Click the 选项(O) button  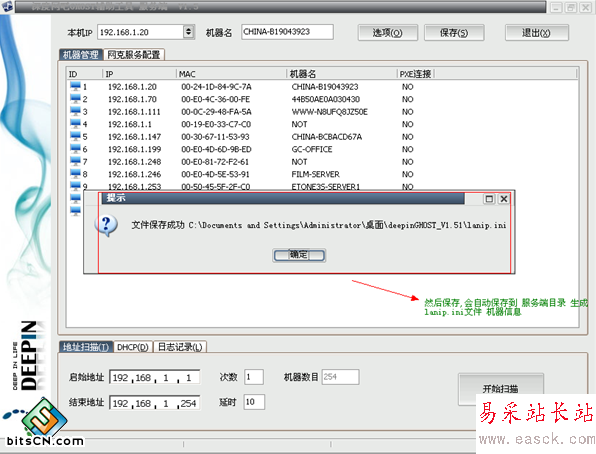click(387, 33)
